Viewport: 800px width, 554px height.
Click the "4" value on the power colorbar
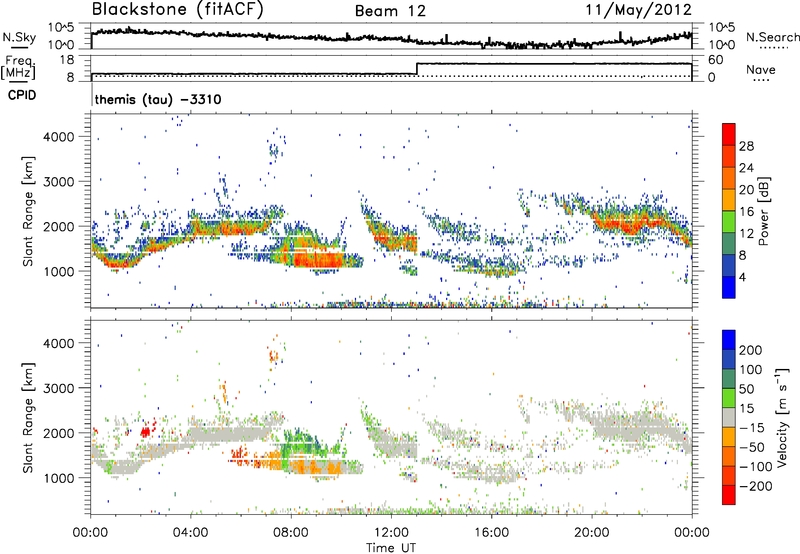click(x=743, y=278)
